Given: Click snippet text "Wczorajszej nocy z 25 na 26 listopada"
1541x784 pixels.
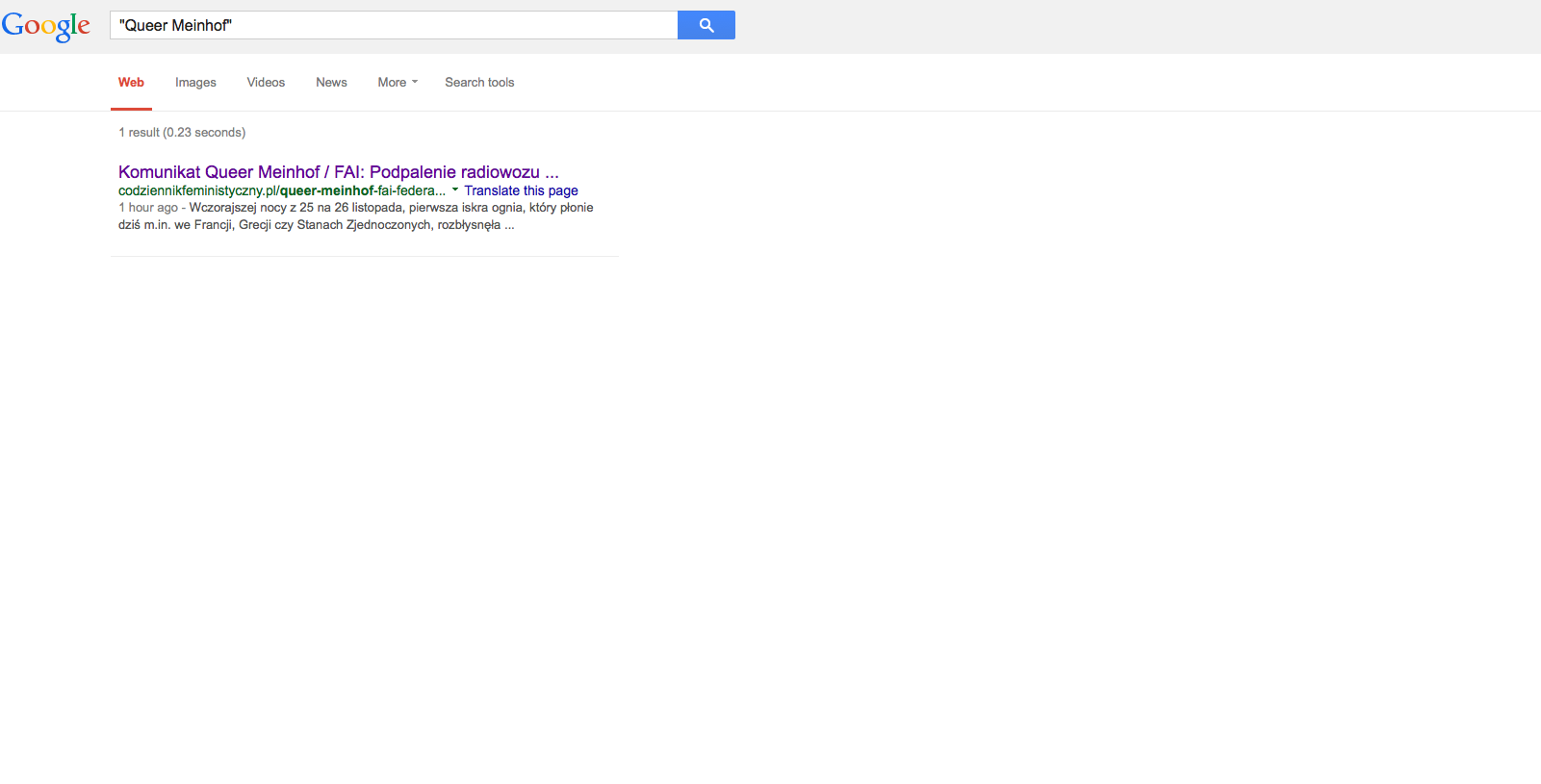Looking at the screenshot, I should click(x=297, y=208).
